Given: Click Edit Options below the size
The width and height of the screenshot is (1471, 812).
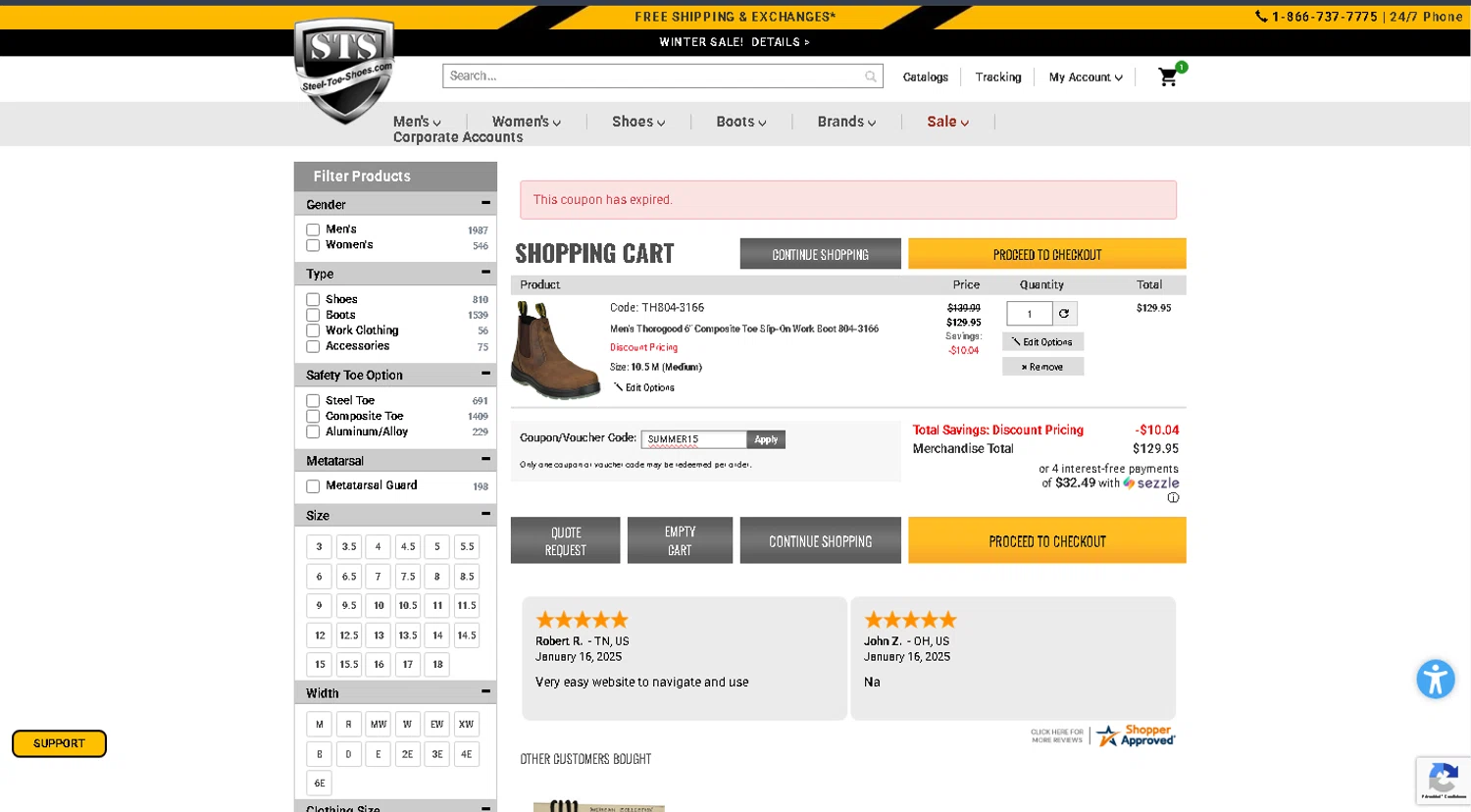Looking at the screenshot, I should pyautogui.click(x=644, y=387).
